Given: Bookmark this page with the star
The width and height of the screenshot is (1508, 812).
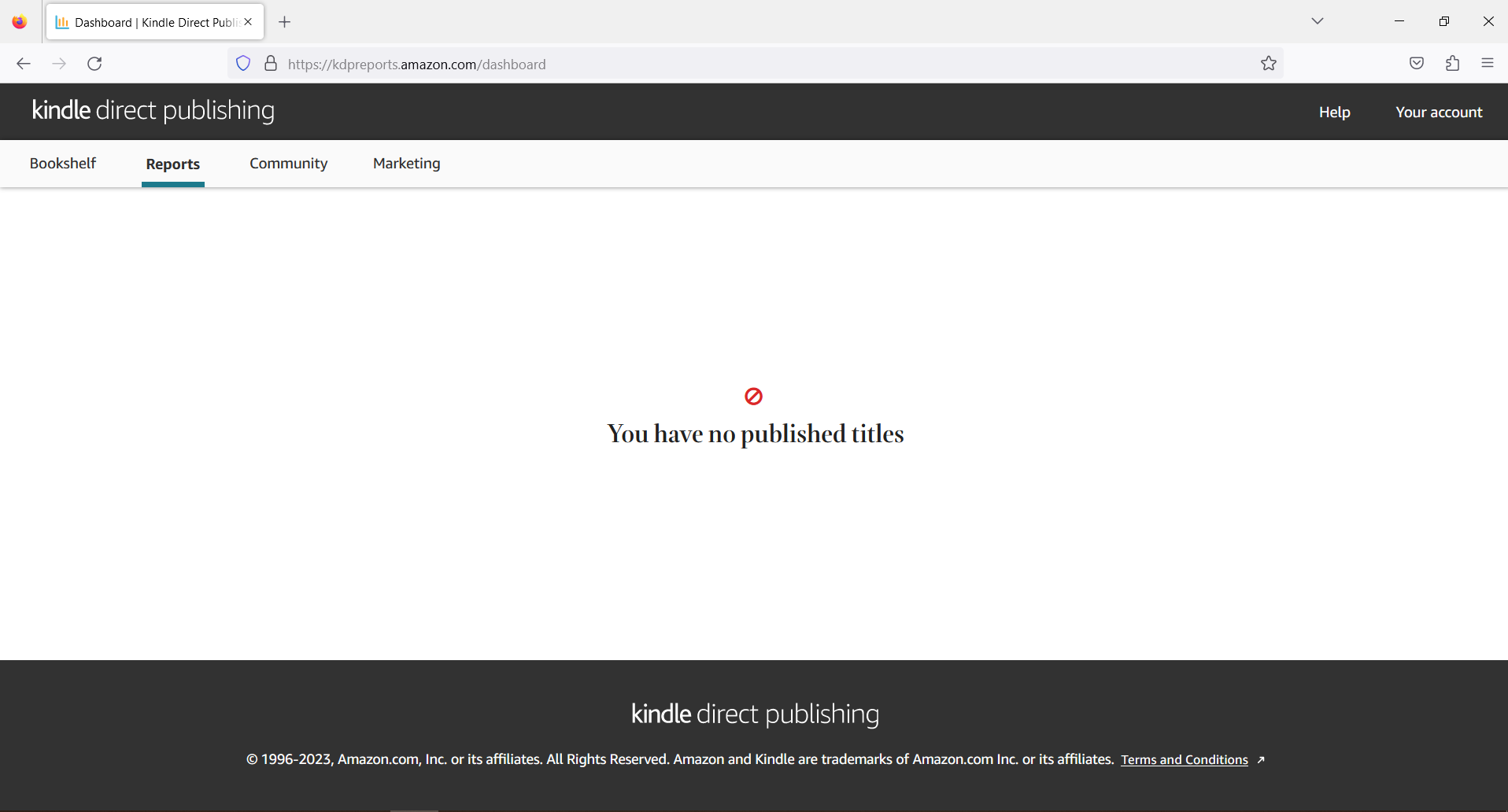Looking at the screenshot, I should pyautogui.click(x=1269, y=64).
